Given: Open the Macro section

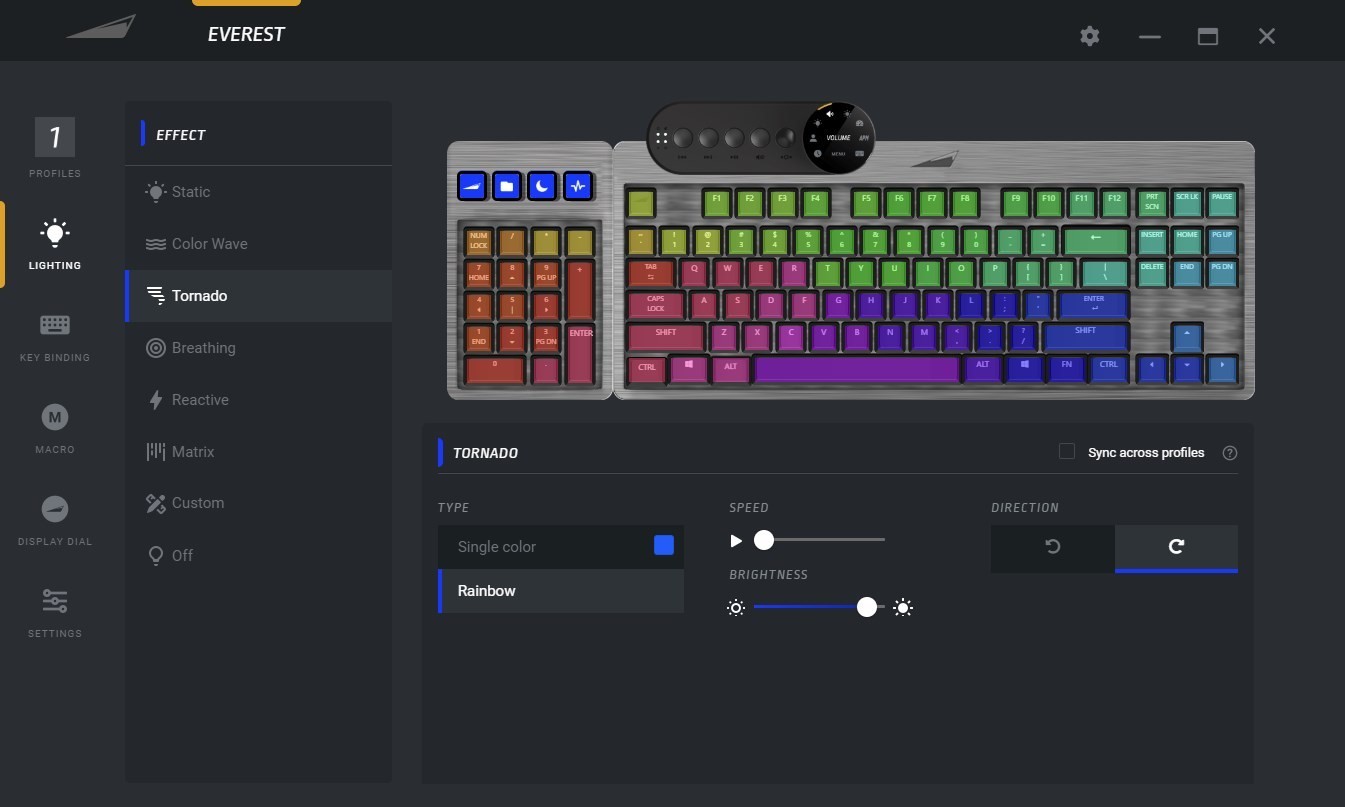Looking at the screenshot, I should pos(54,429).
